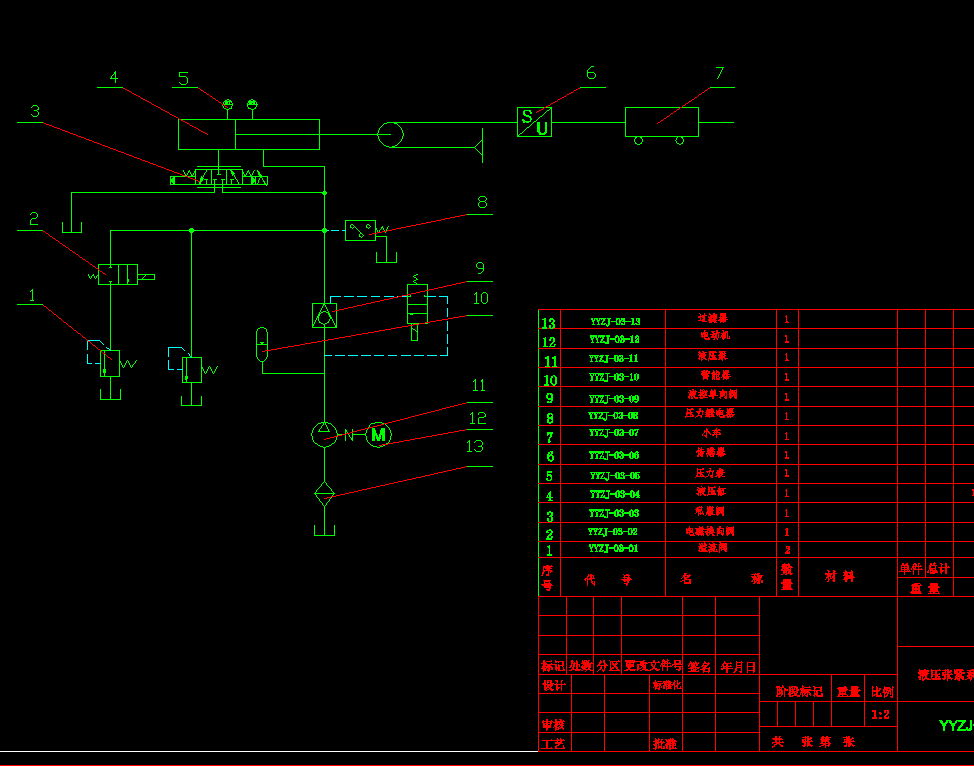Click the second relief valve below junction
The height and width of the screenshot is (766, 974).
click(x=192, y=370)
